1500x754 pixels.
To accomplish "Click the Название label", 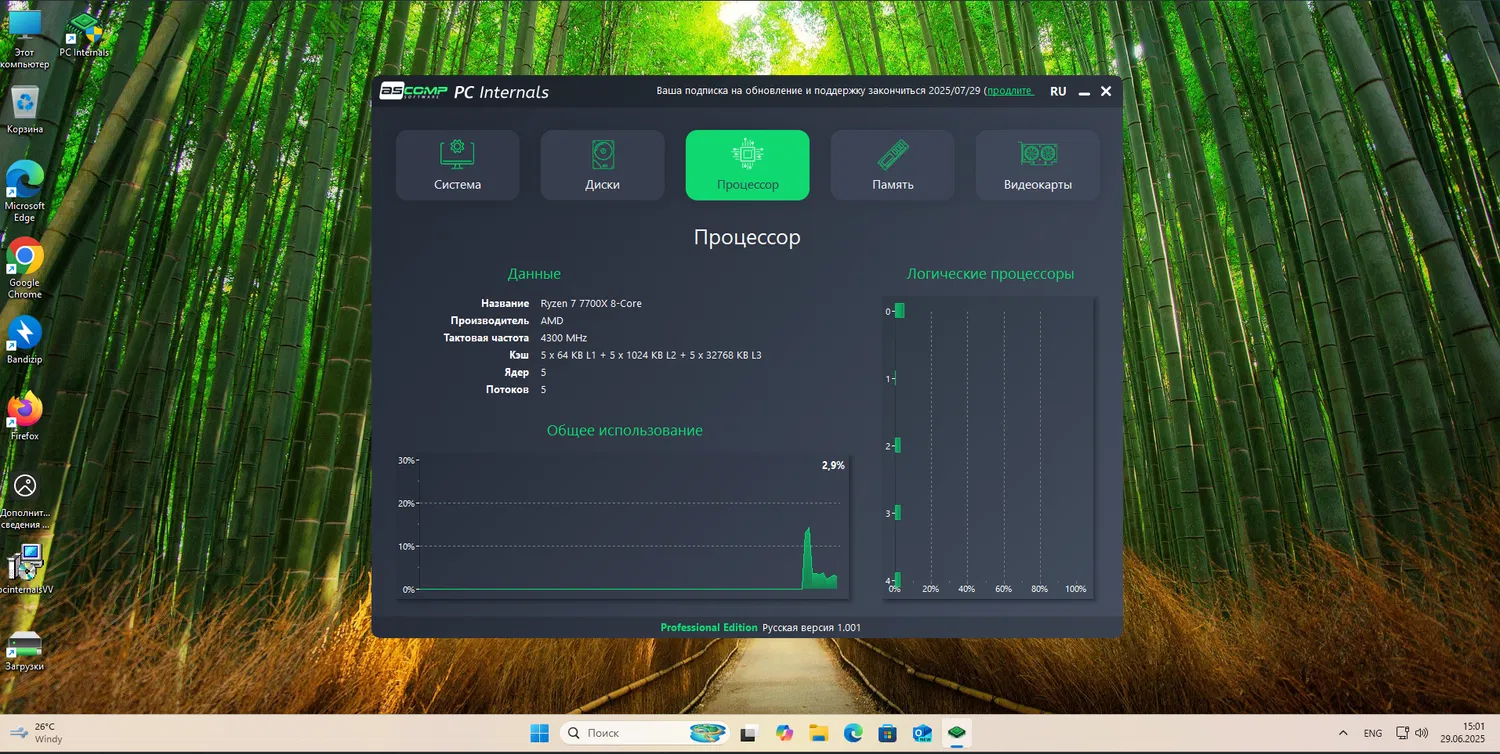I will click(x=505, y=303).
